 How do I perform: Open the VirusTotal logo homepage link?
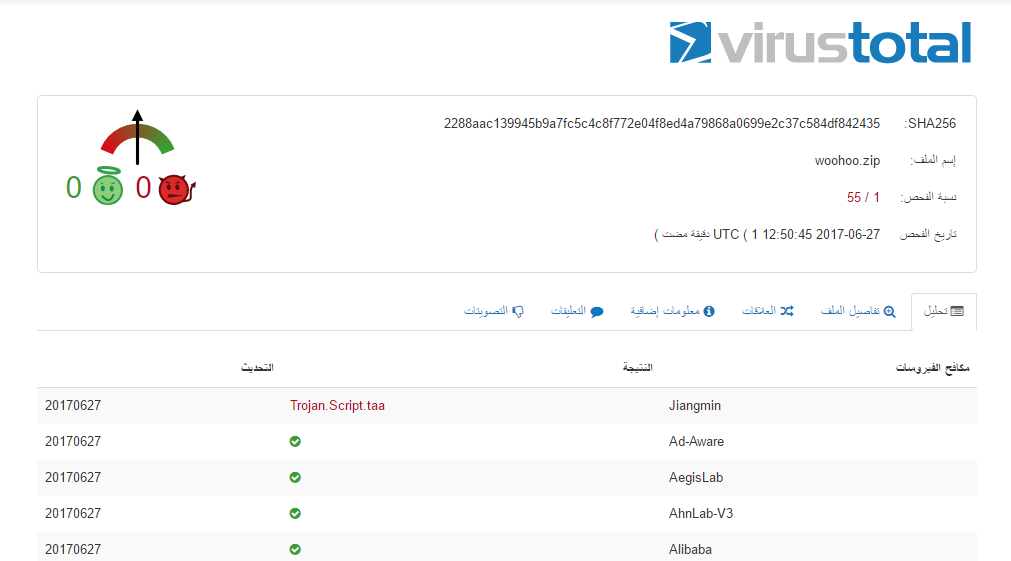[x=820, y=43]
